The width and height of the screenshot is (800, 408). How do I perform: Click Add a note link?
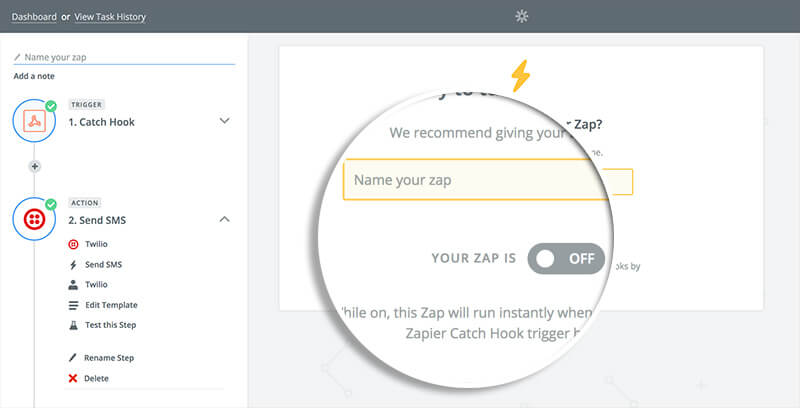pyautogui.click(x=34, y=76)
